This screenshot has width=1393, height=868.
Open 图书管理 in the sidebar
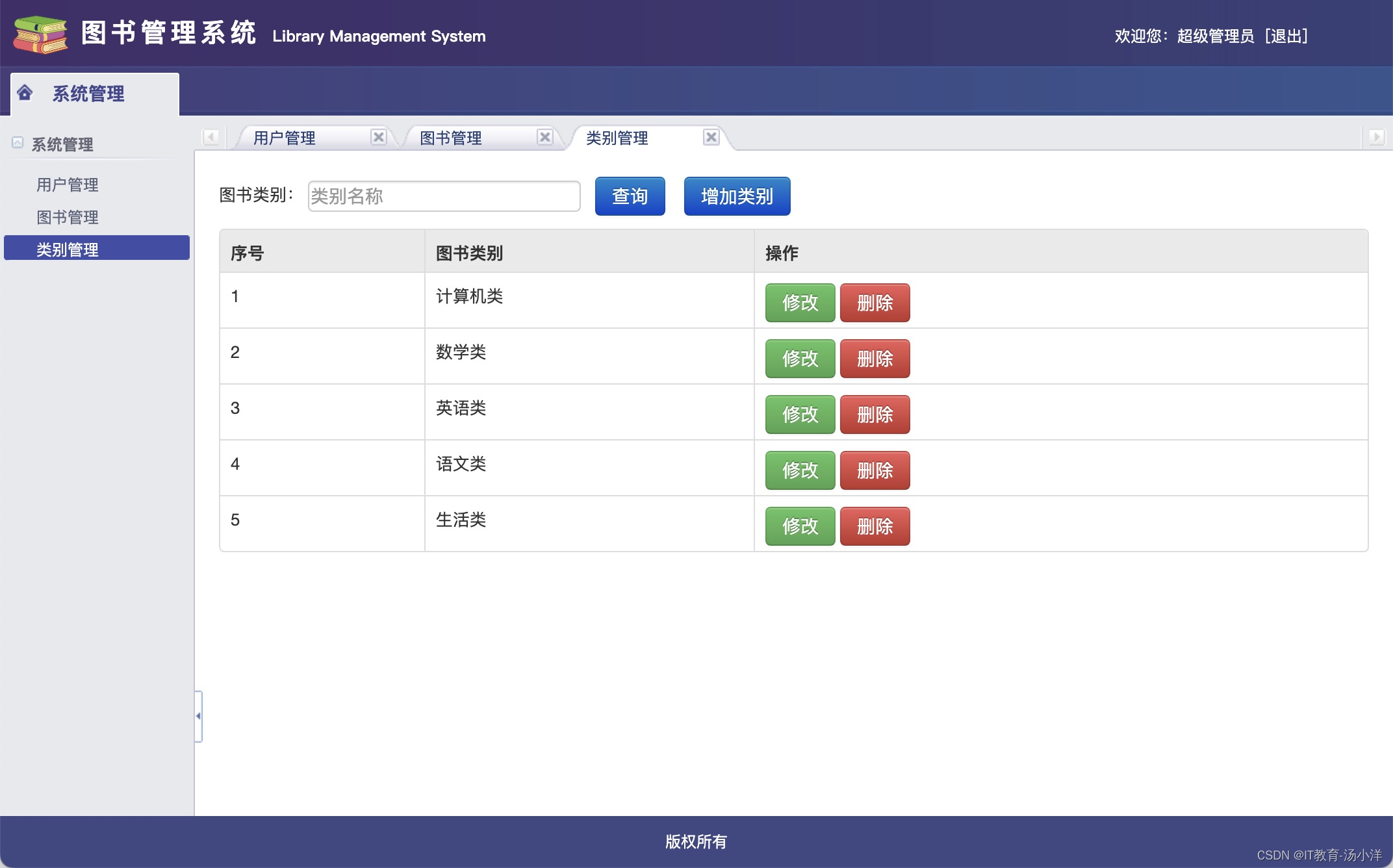click(x=68, y=217)
